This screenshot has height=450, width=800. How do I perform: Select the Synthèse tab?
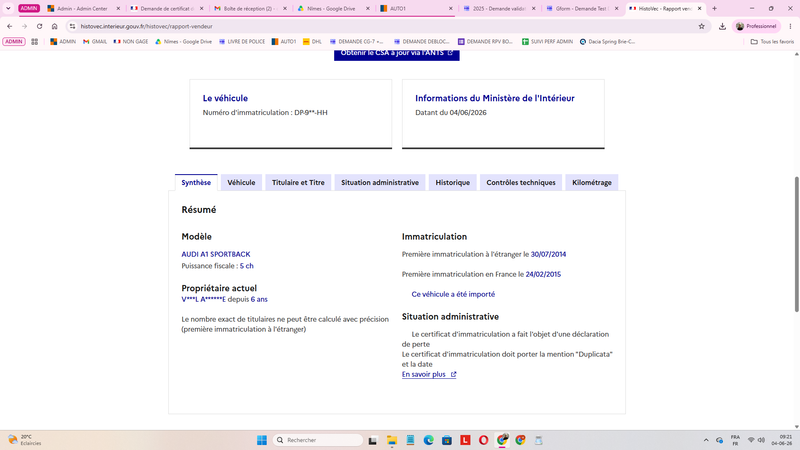(x=196, y=183)
